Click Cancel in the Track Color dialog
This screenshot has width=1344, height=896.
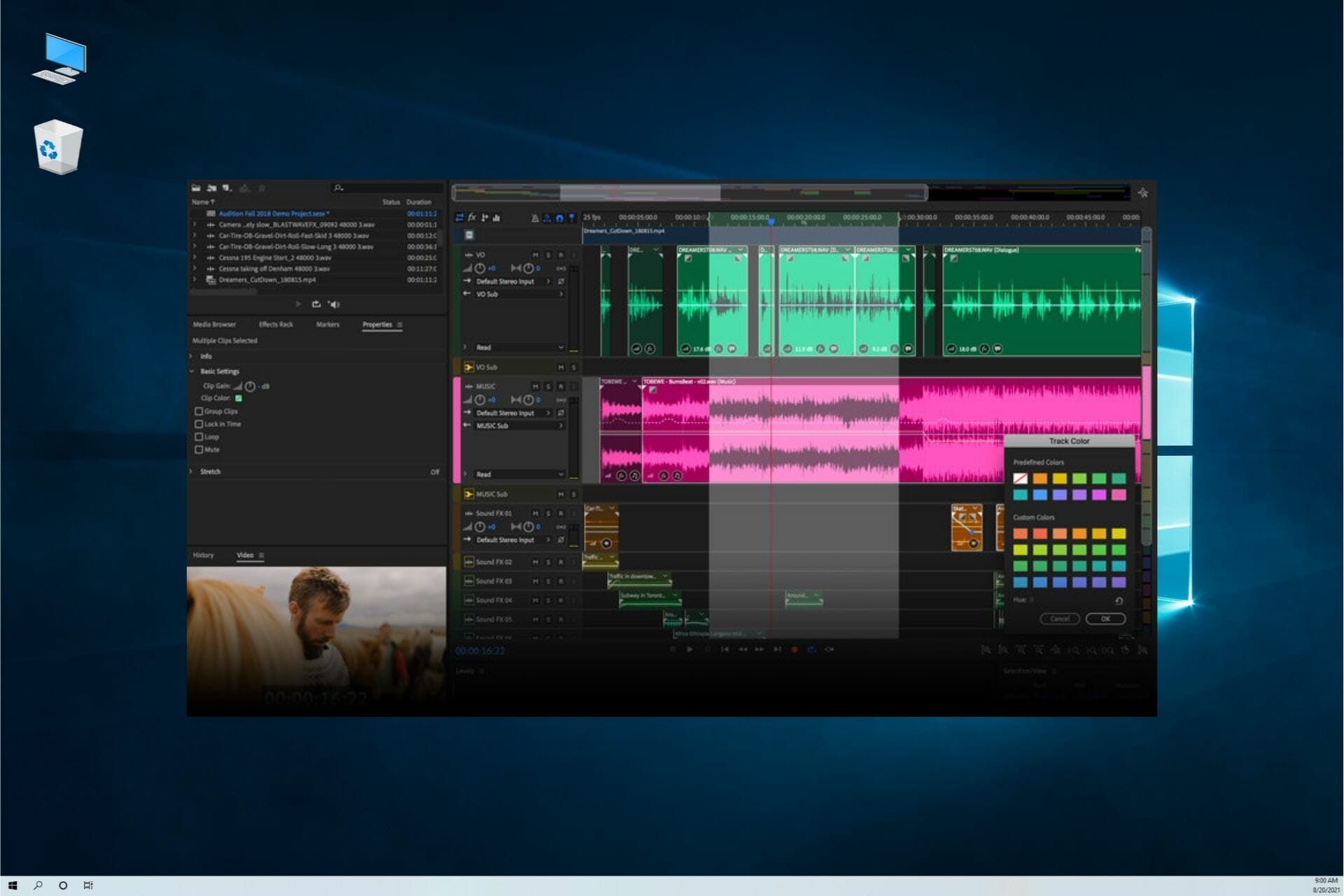click(1059, 619)
